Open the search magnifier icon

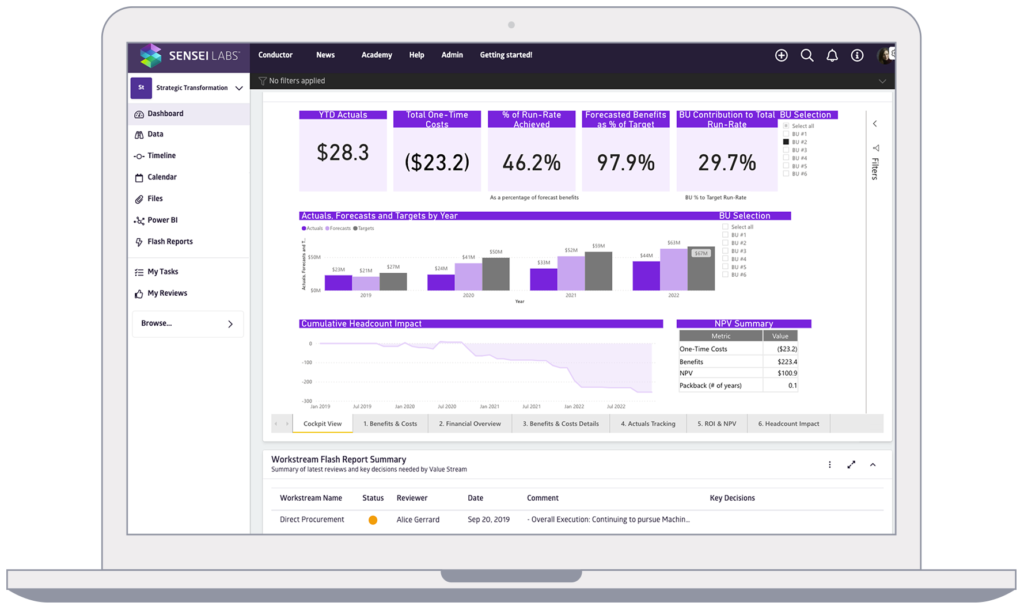[x=807, y=56]
